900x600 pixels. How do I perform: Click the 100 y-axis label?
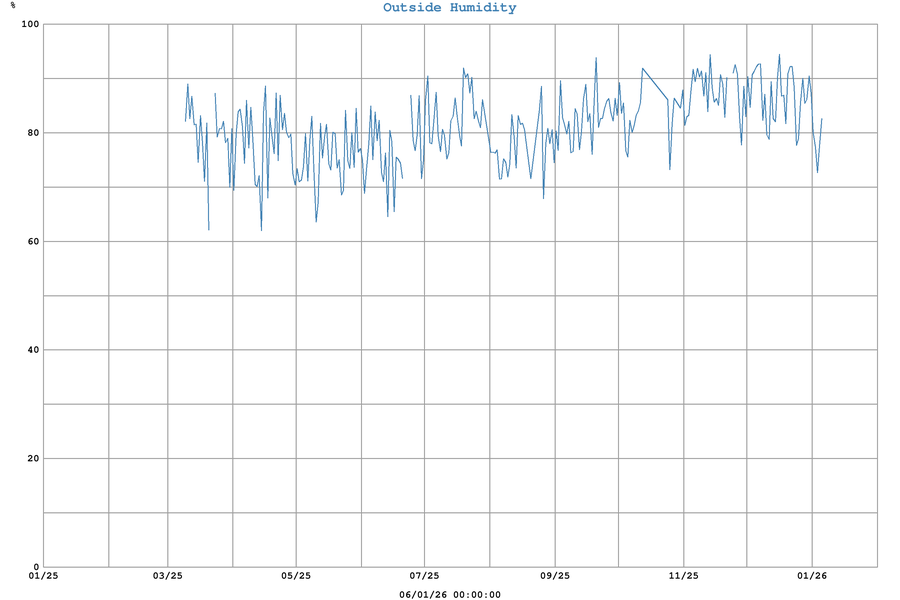tap(28, 24)
